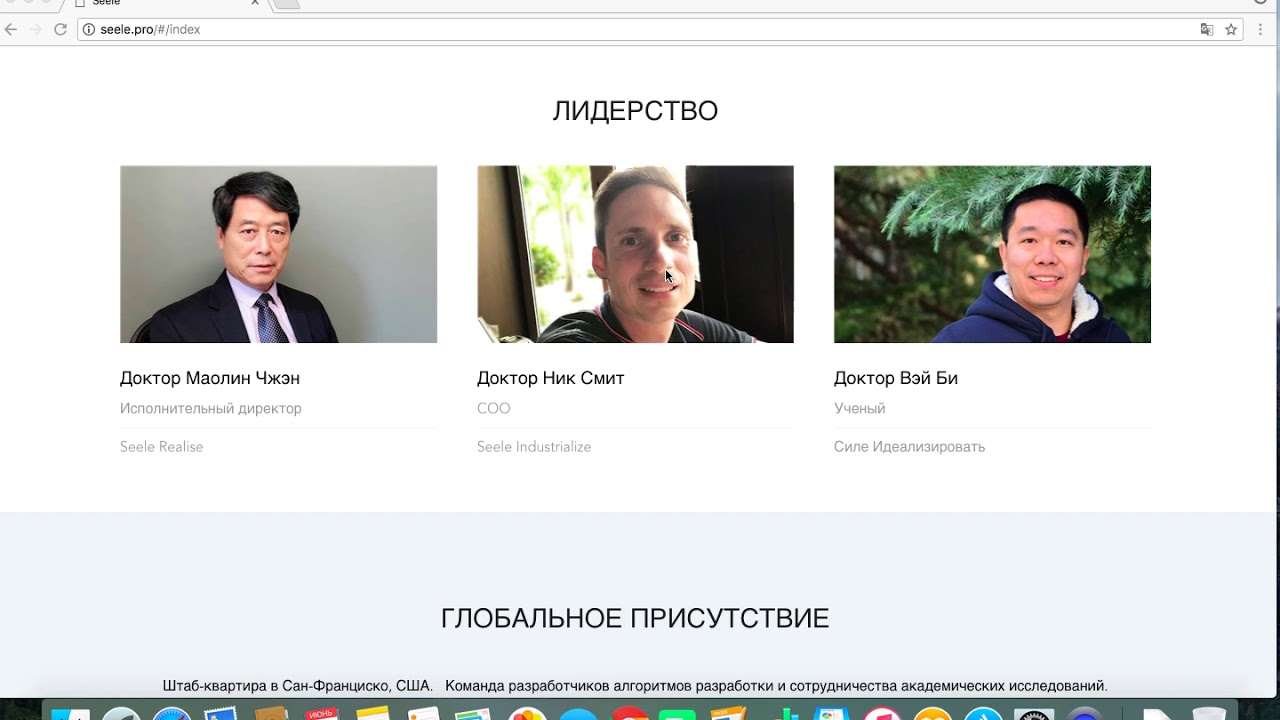Click the Seele Realise text
Screen dimensions: 1280x720
coord(162,447)
